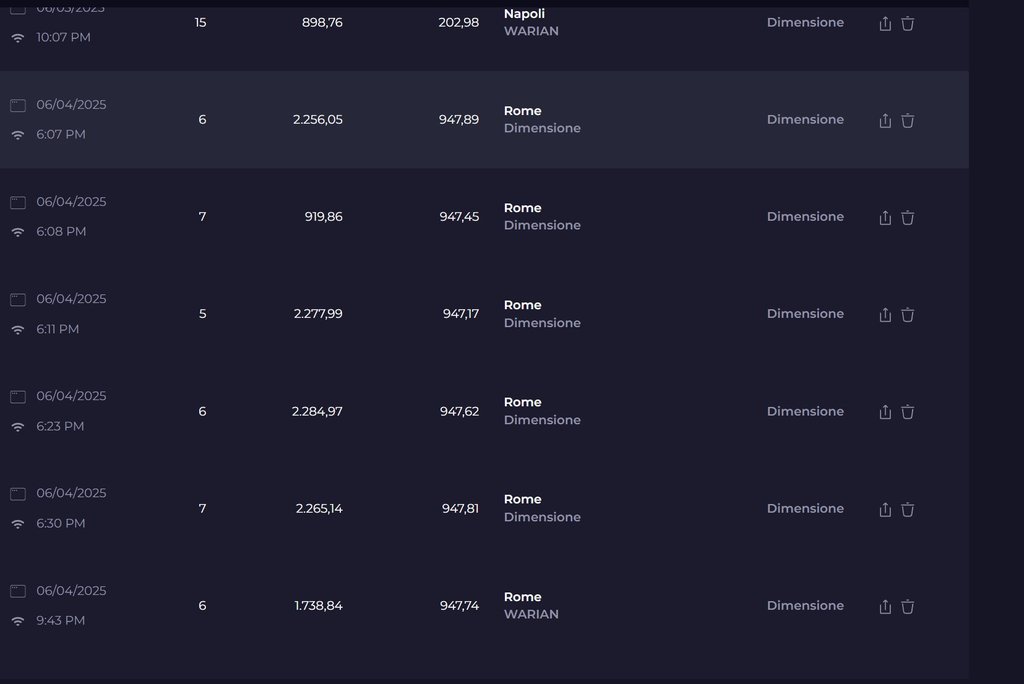The width and height of the screenshot is (1024, 684).
Task: Share the 6:23 PM test result
Action: 885,411
